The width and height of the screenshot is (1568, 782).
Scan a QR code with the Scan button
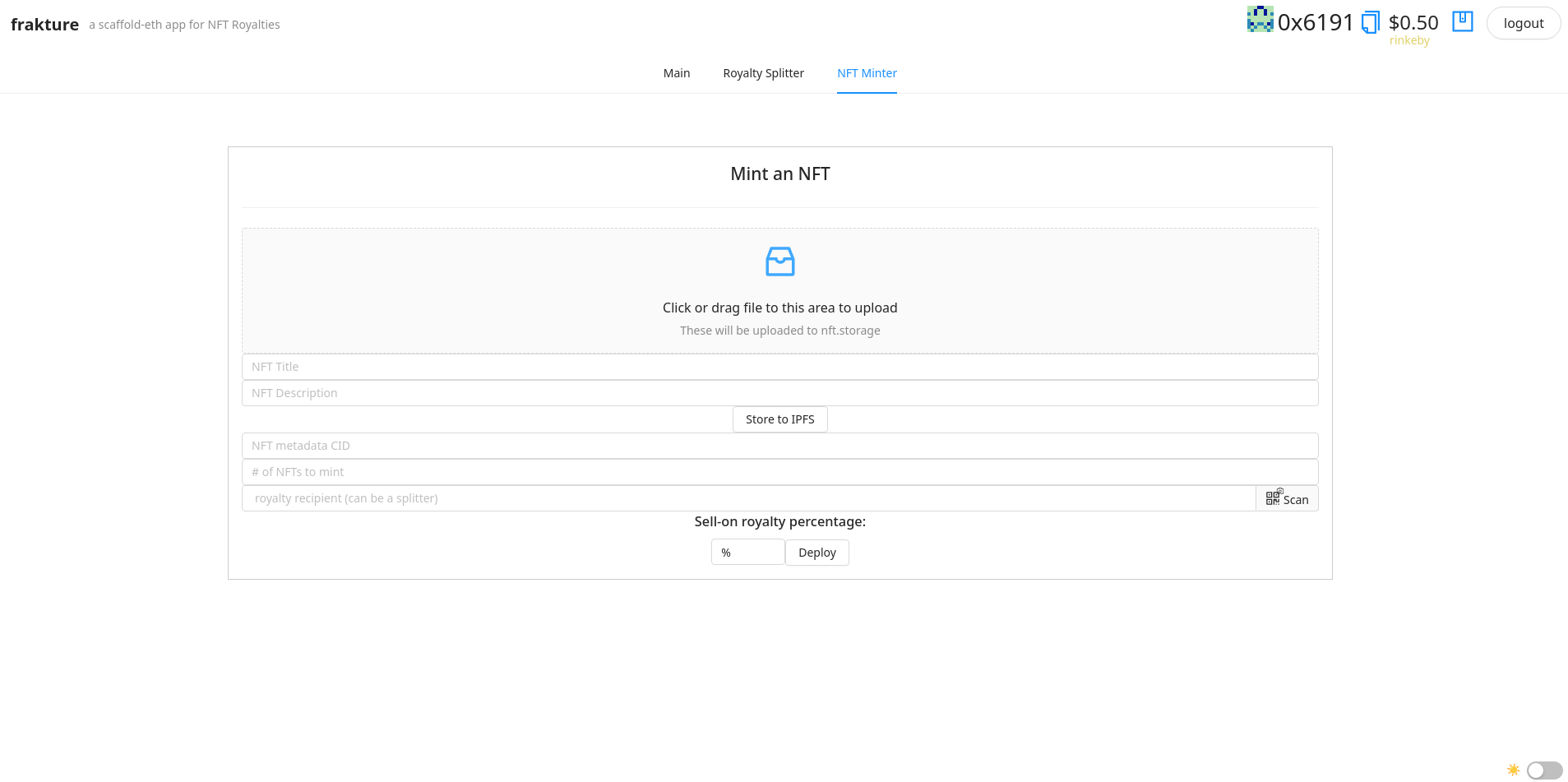[1287, 498]
